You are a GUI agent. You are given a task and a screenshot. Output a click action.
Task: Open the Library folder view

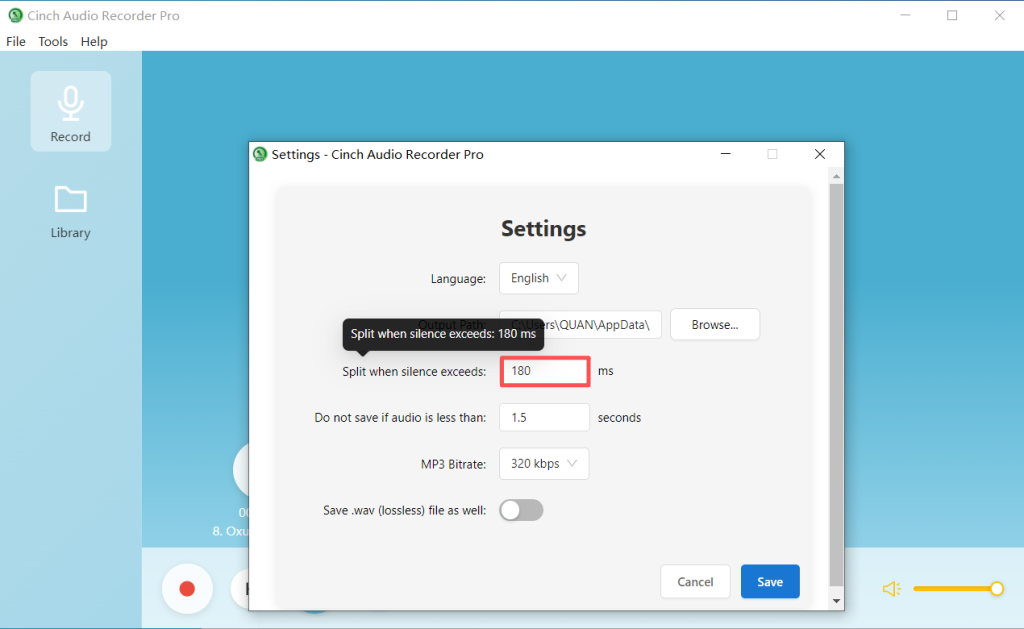(70, 212)
